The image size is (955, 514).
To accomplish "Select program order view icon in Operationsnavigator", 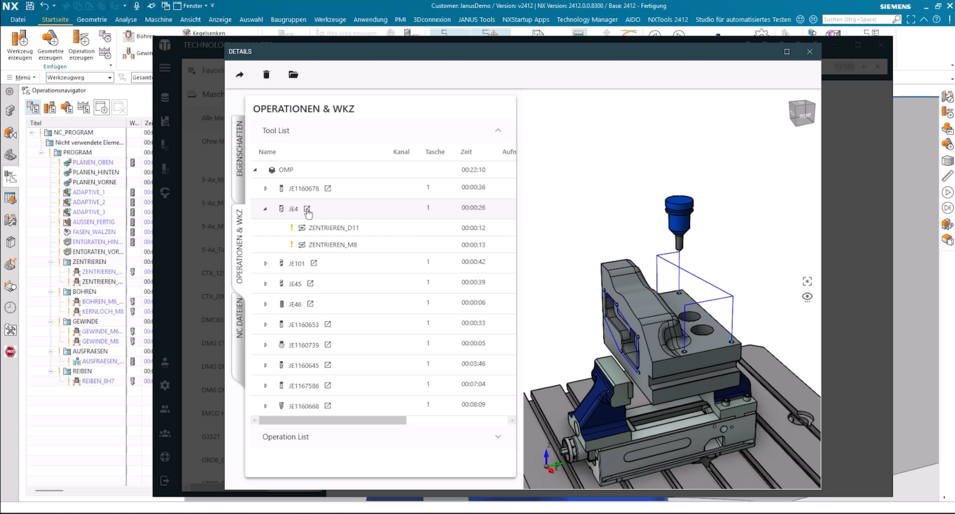I will 33,107.
